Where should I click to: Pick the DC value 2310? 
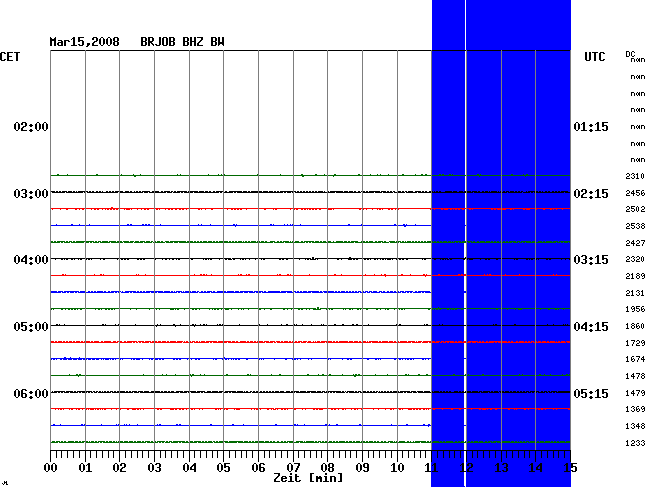pyautogui.click(x=635, y=176)
